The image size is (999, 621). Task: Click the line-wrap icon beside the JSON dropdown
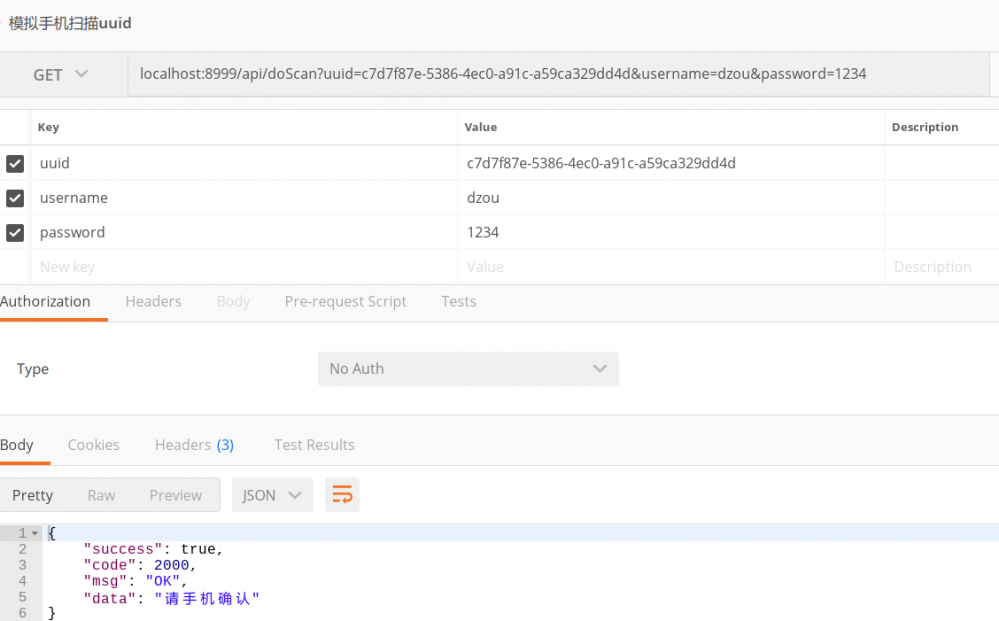[x=342, y=494]
